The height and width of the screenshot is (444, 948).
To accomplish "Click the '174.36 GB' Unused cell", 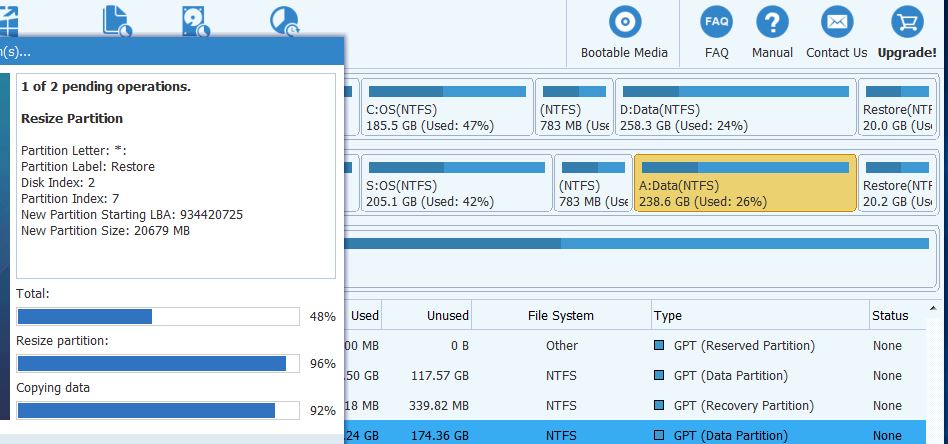I will pyautogui.click(x=439, y=435).
